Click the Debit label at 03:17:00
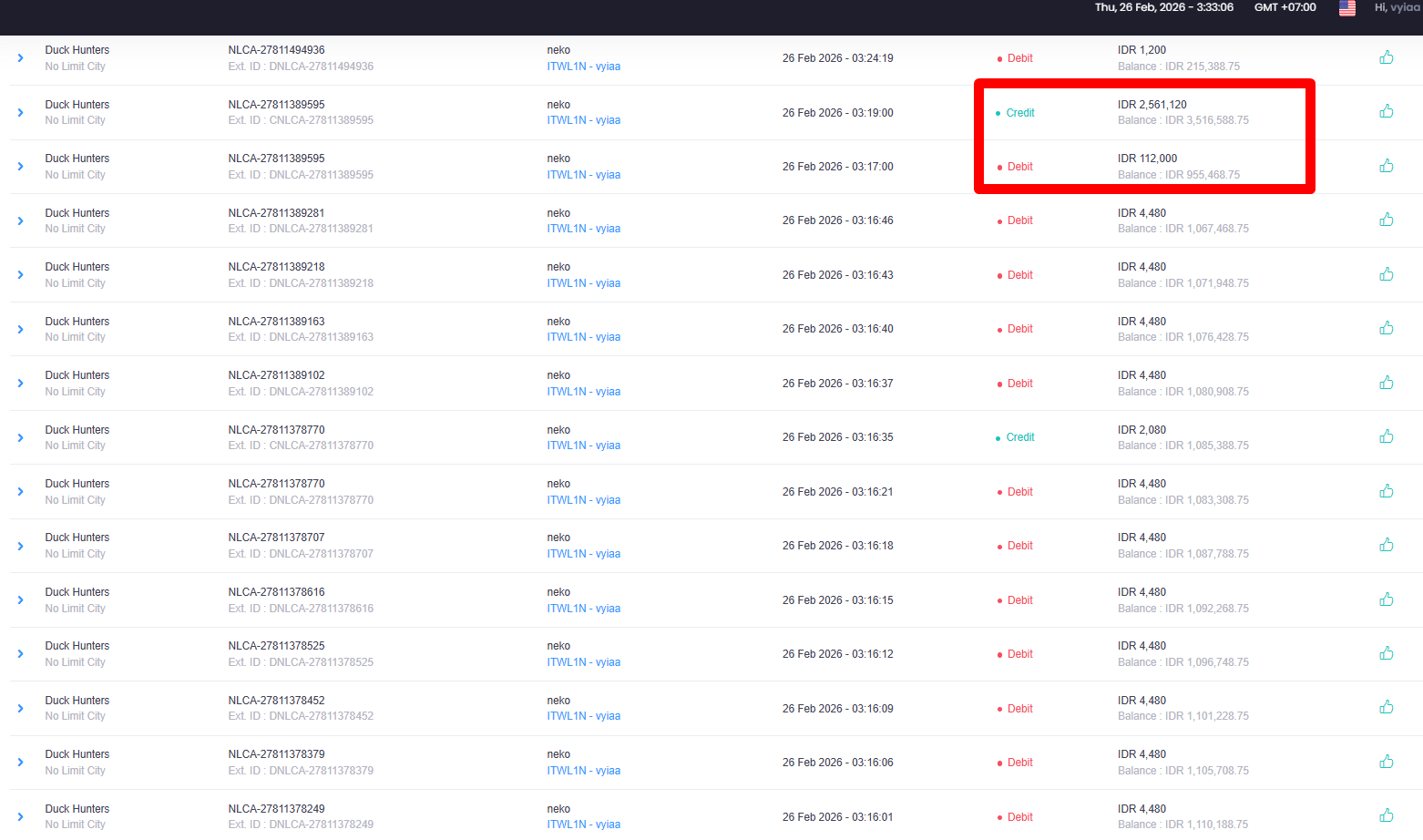Image resolution: width=1423 pixels, height=840 pixels. point(1020,167)
